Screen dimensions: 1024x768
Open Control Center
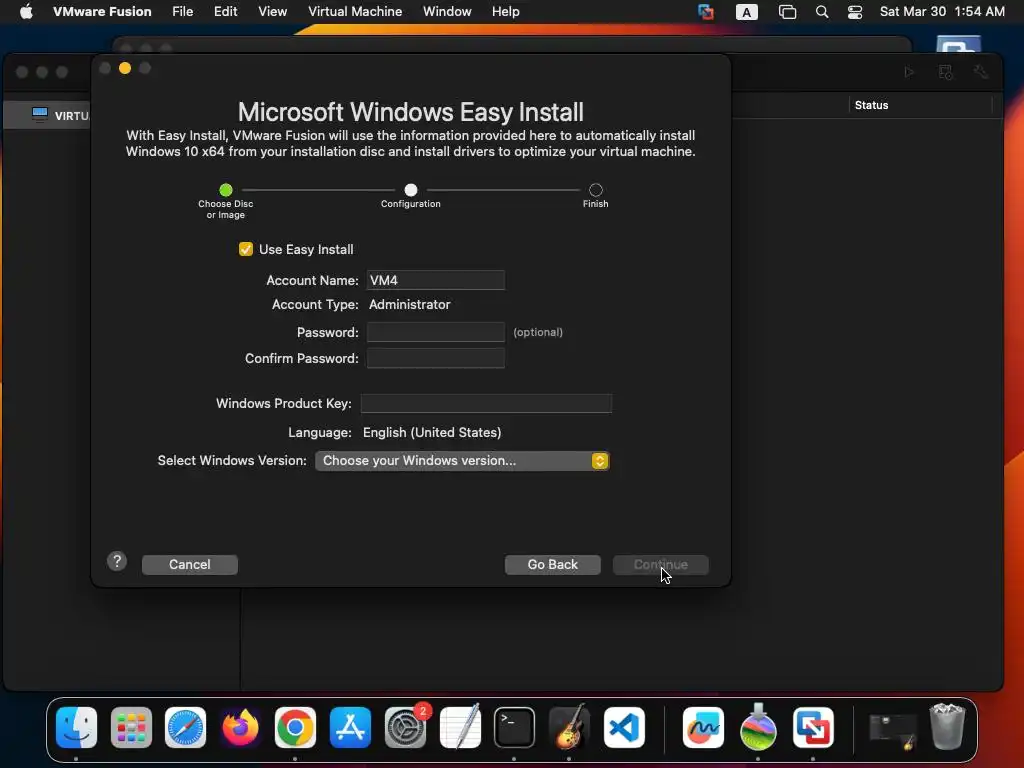(855, 12)
